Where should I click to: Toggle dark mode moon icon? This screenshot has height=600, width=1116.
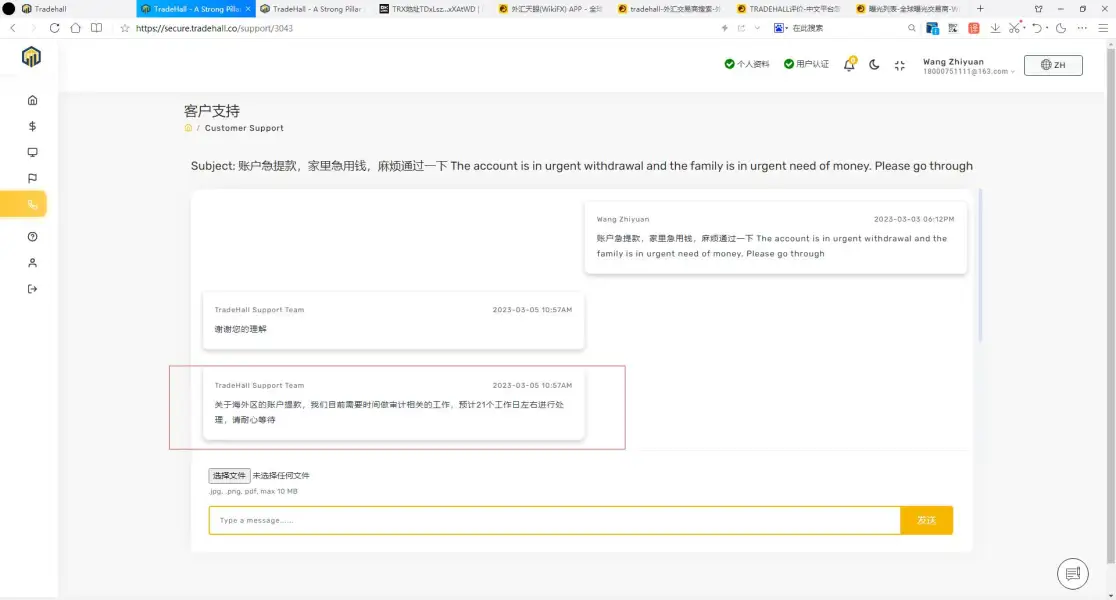874,65
